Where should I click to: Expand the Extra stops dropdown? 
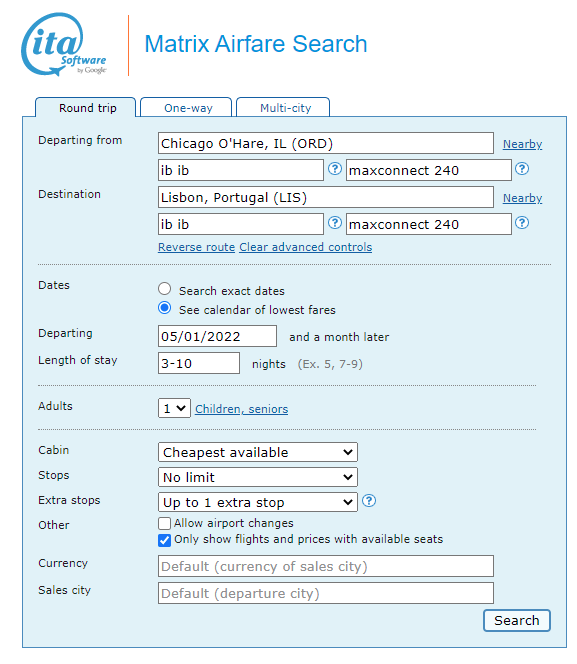tap(258, 502)
